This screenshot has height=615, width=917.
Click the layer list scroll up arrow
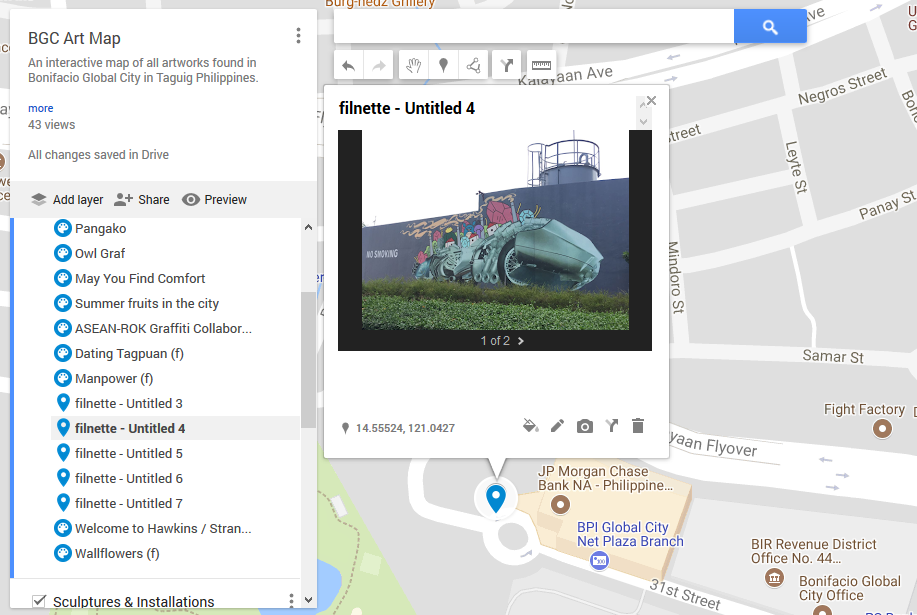pyautogui.click(x=308, y=227)
